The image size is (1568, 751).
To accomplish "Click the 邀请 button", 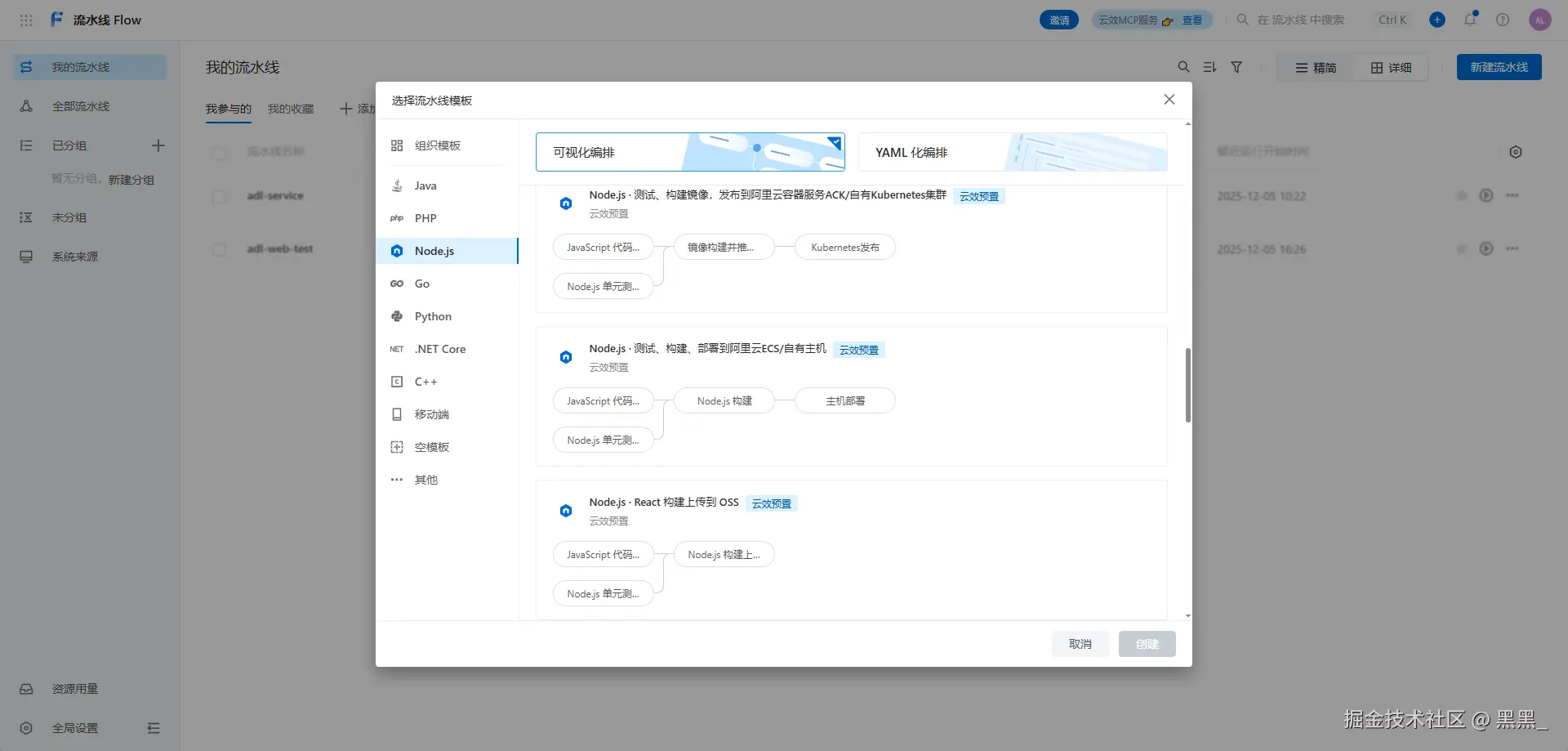I will click(x=1059, y=20).
